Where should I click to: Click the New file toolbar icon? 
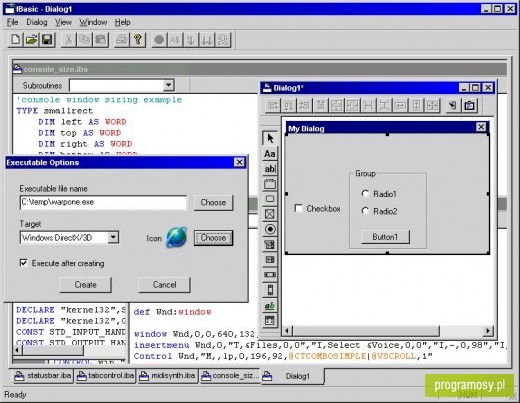coord(15,40)
